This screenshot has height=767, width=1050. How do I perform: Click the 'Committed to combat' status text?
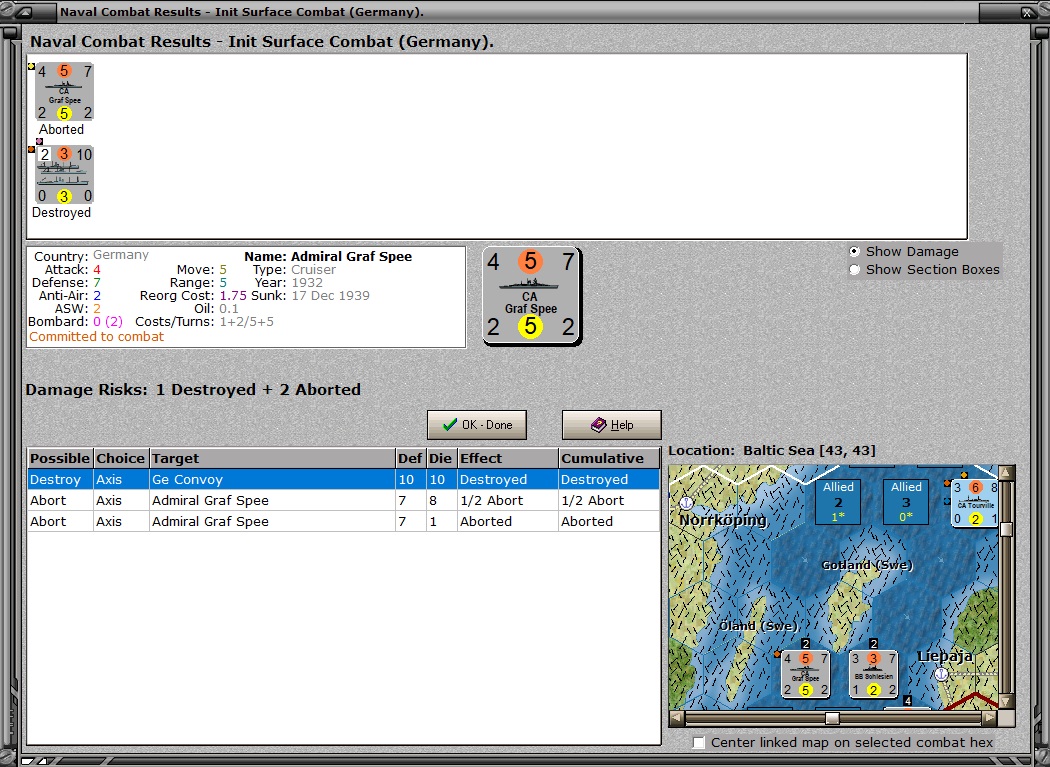(96, 337)
